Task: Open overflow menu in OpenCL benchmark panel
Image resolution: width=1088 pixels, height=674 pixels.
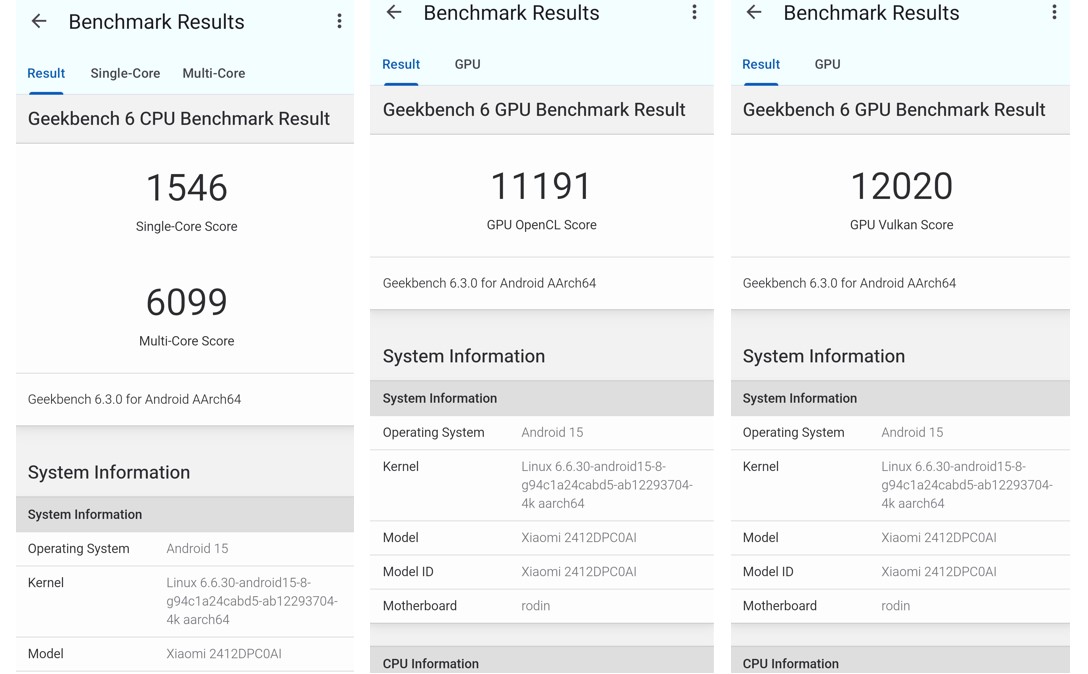Action: point(694,12)
